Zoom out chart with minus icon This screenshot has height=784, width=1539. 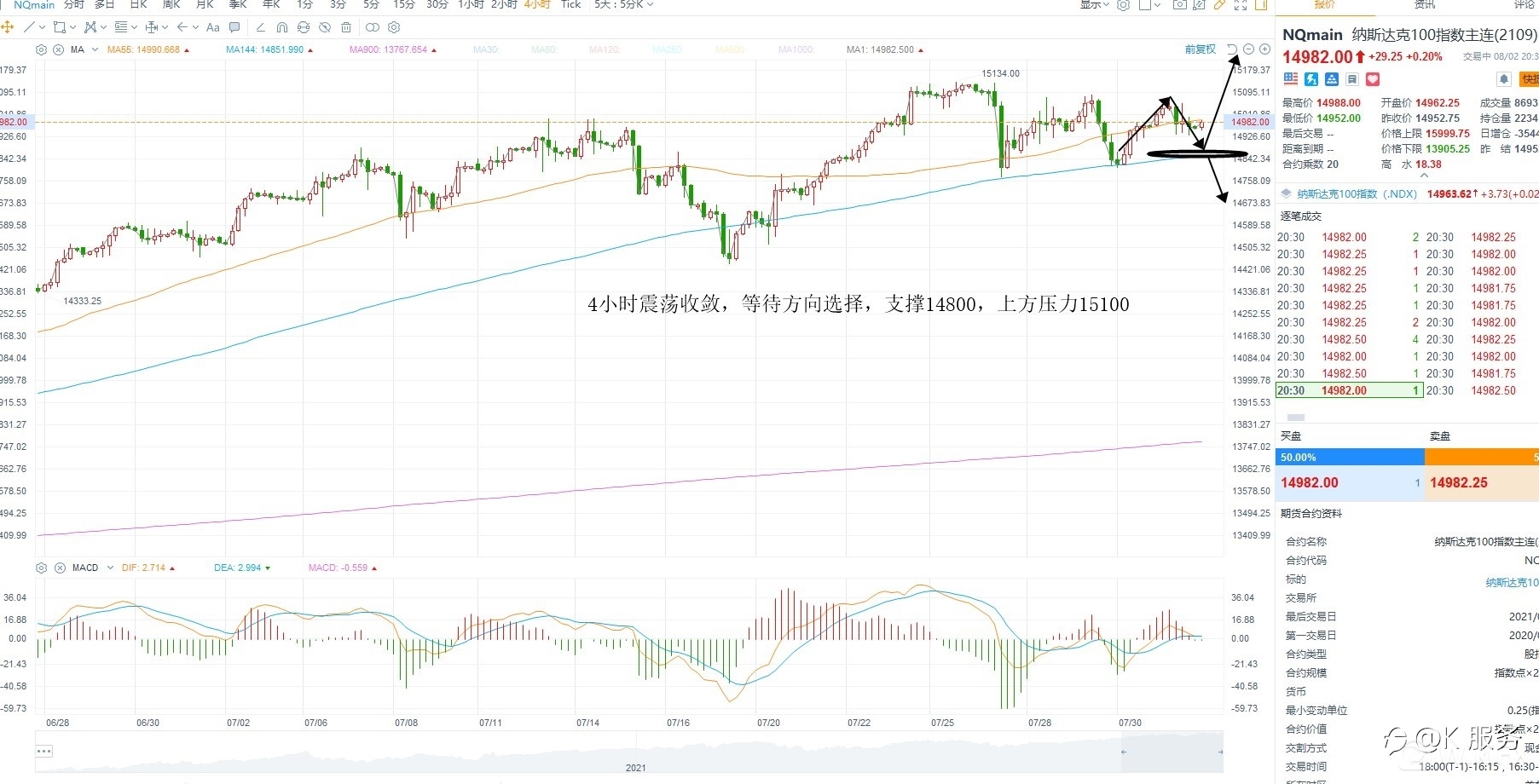click(x=1248, y=49)
